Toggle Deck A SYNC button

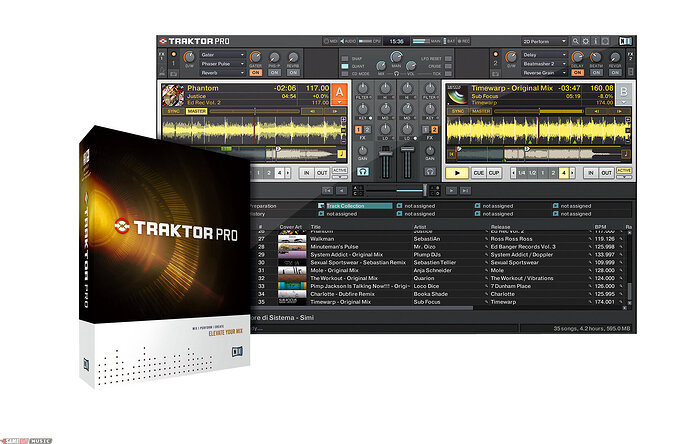(173, 111)
